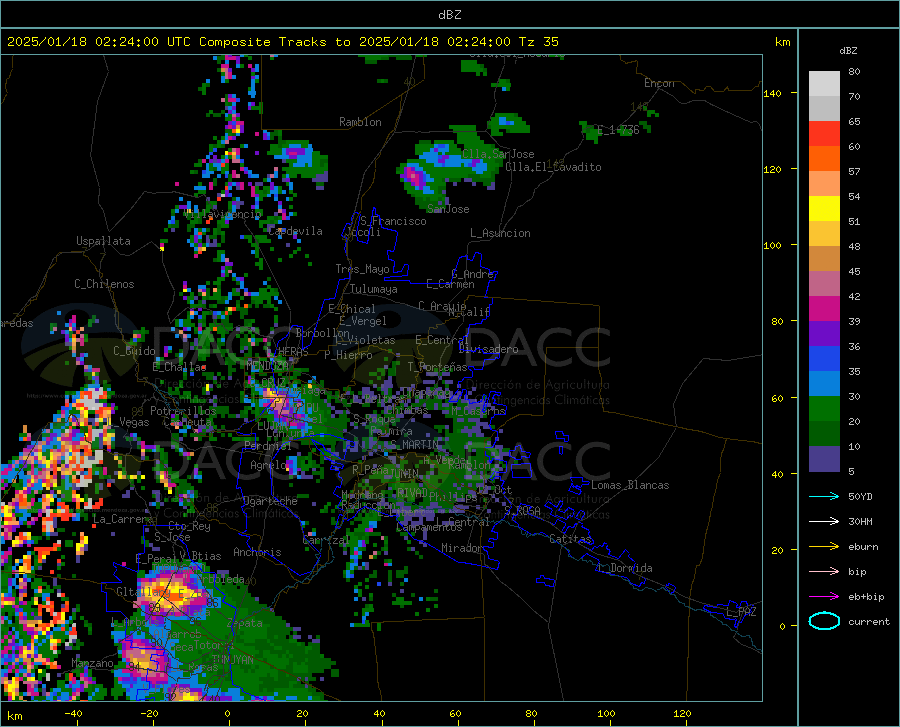
Task: Click the 'C_Guido' place label
Action: (134, 351)
